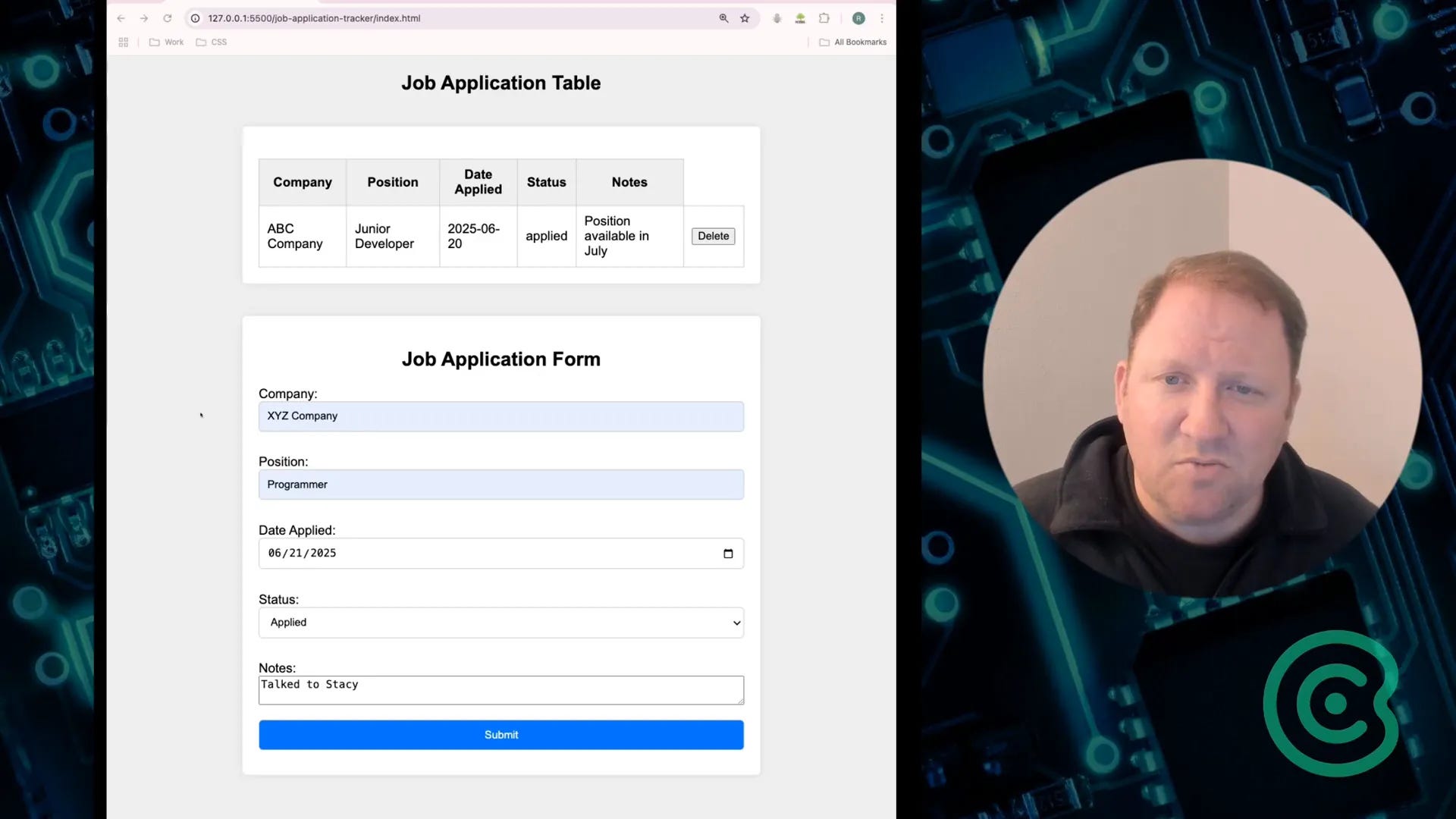Screen dimensions: 1456x819
Task: Open the Chrome profile avatar
Action: click(858, 18)
